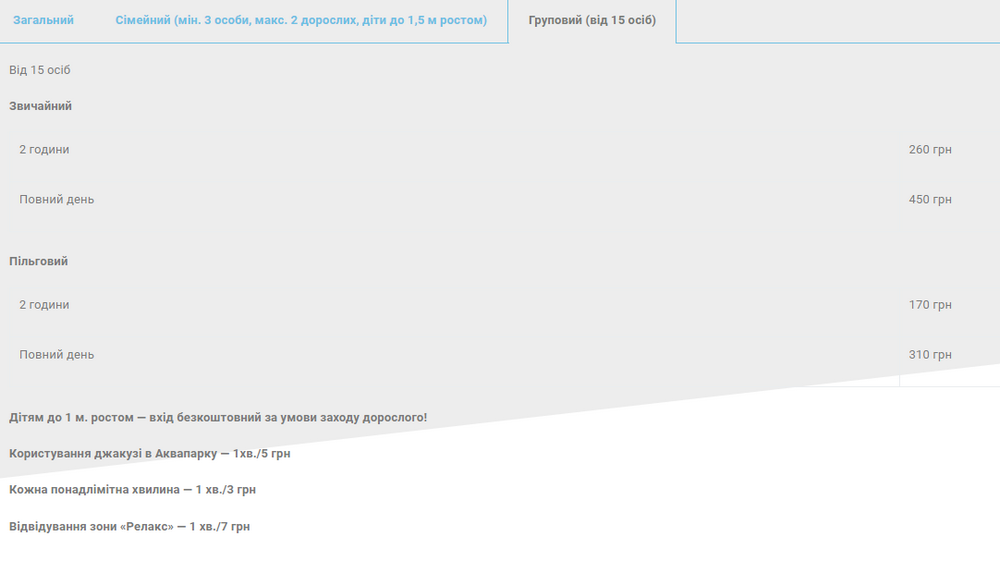Select the 2 години row under Пільговий
Image resolution: width=1000 pixels, height=561 pixels.
(x=44, y=305)
